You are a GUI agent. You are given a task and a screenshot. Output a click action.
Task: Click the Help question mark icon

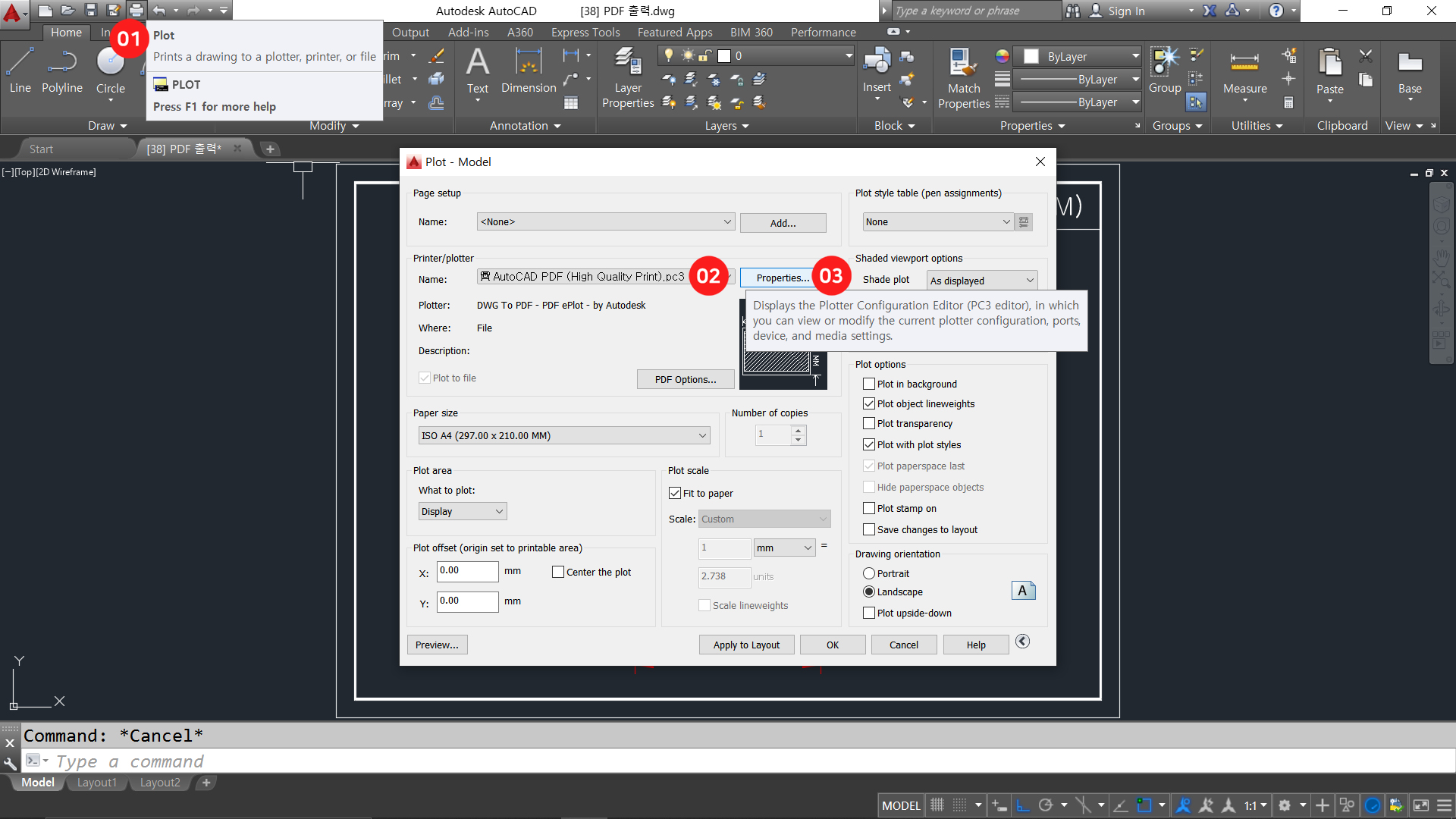[1276, 11]
